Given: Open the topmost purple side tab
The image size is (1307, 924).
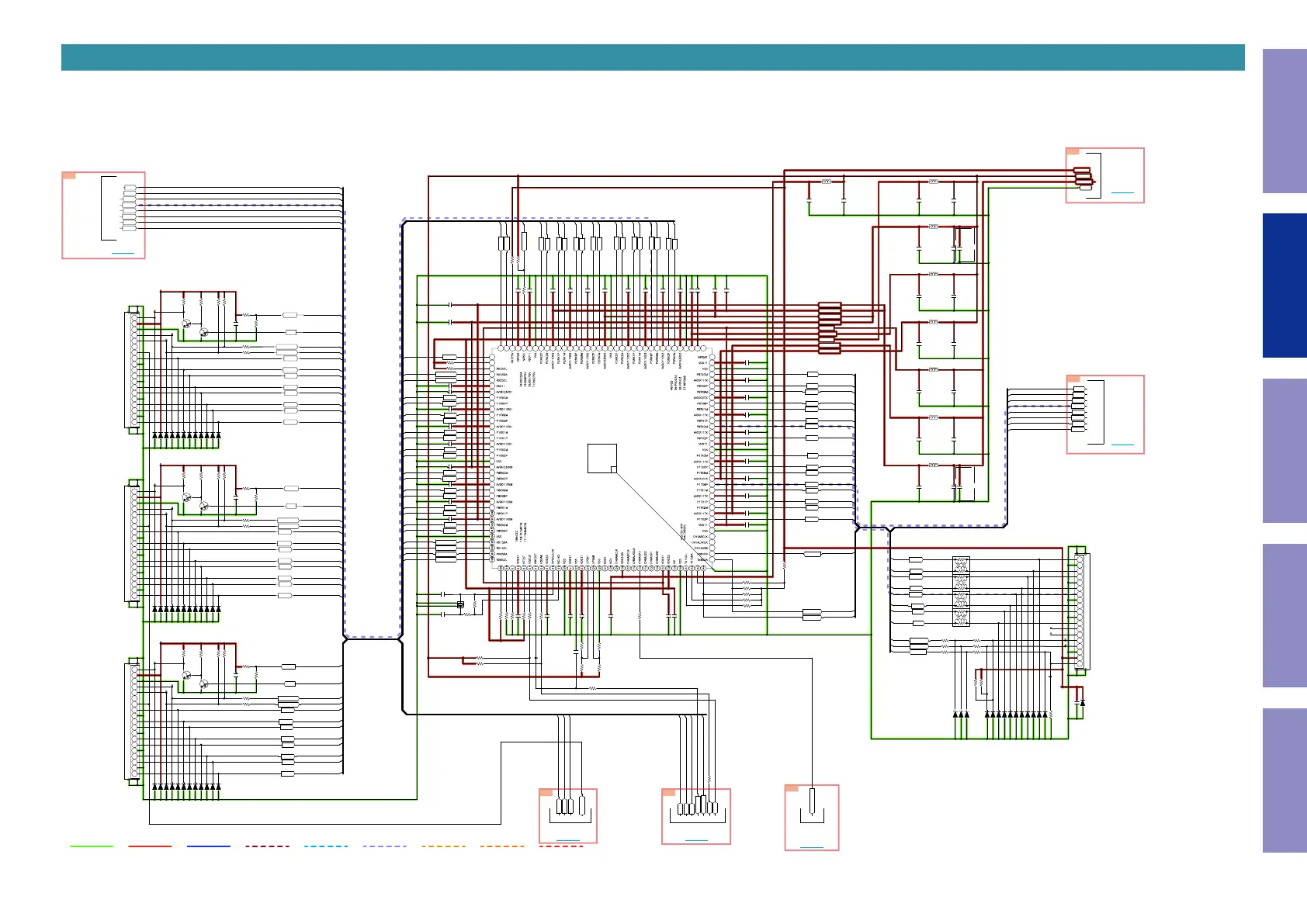Looking at the screenshot, I should tap(1284, 121).
